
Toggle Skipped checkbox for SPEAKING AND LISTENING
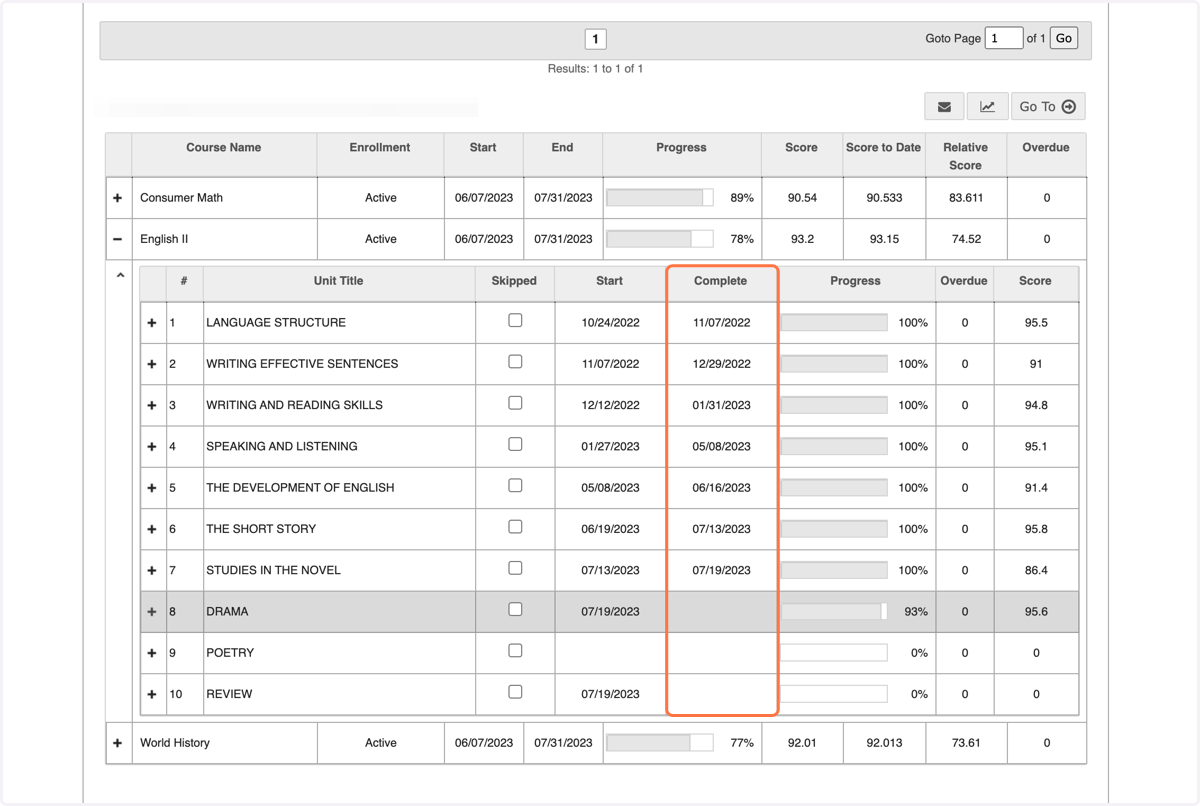[515, 444]
